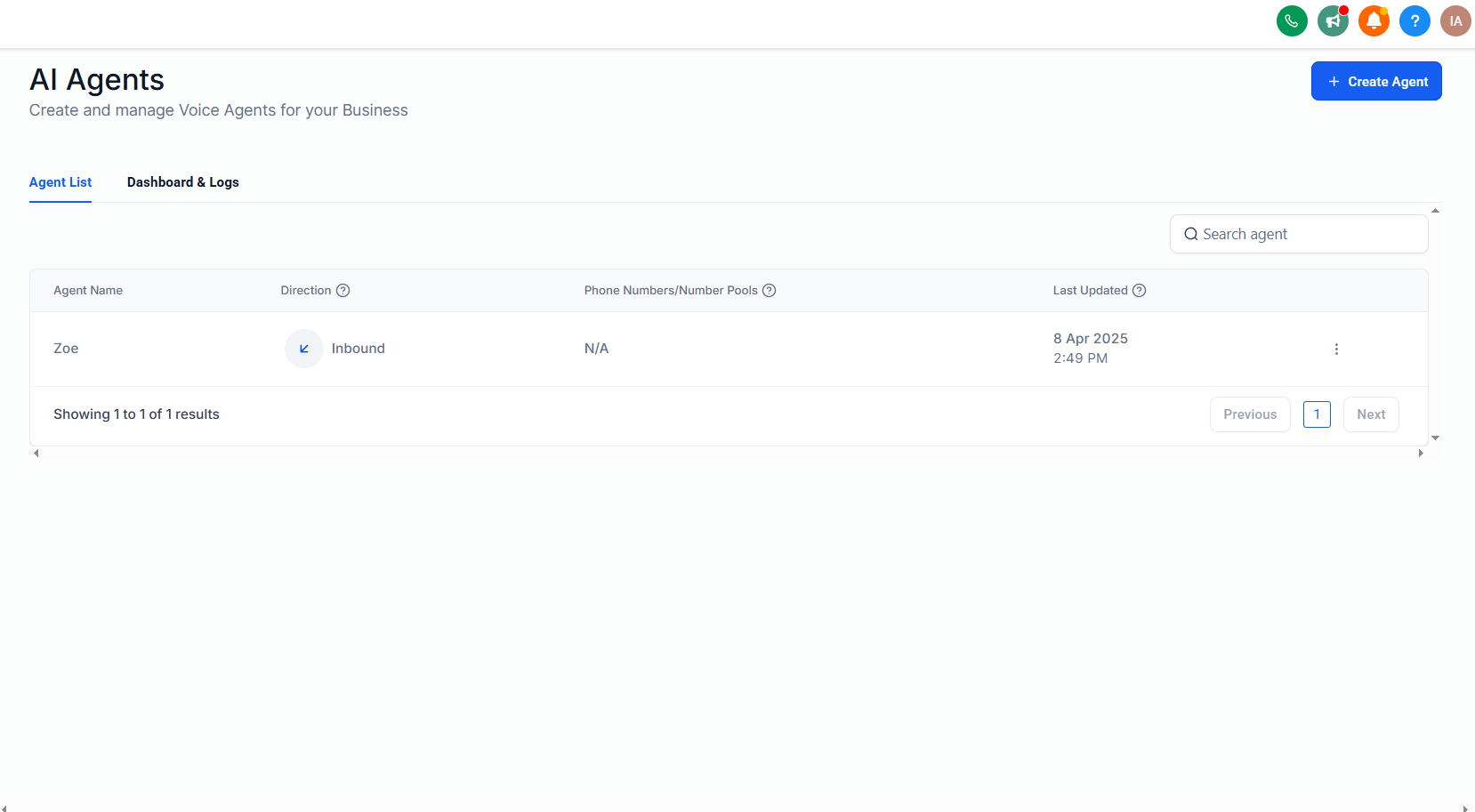Click the 8 Apr 2025 last updated date
1475x812 pixels.
point(1091,339)
